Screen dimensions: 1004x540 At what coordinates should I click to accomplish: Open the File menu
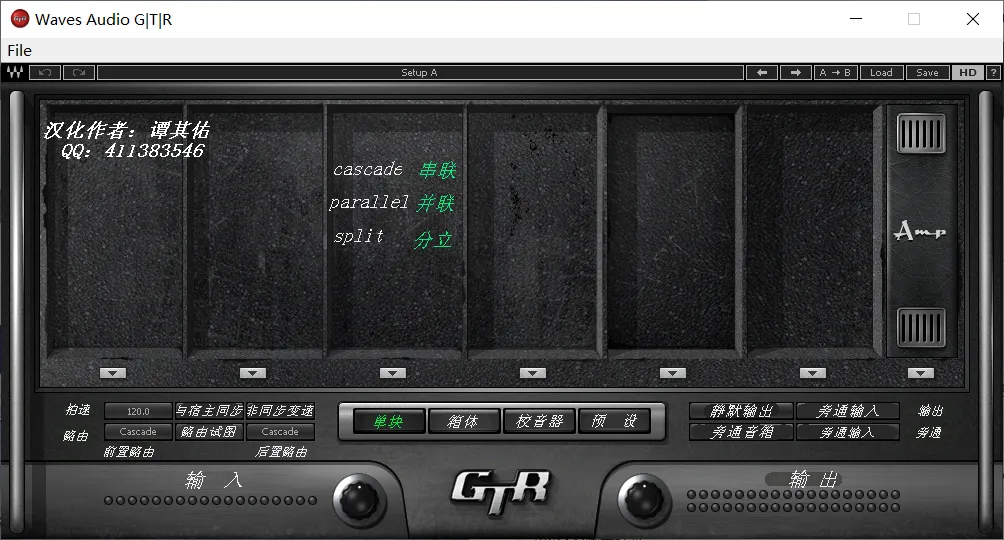tap(19, 50)
